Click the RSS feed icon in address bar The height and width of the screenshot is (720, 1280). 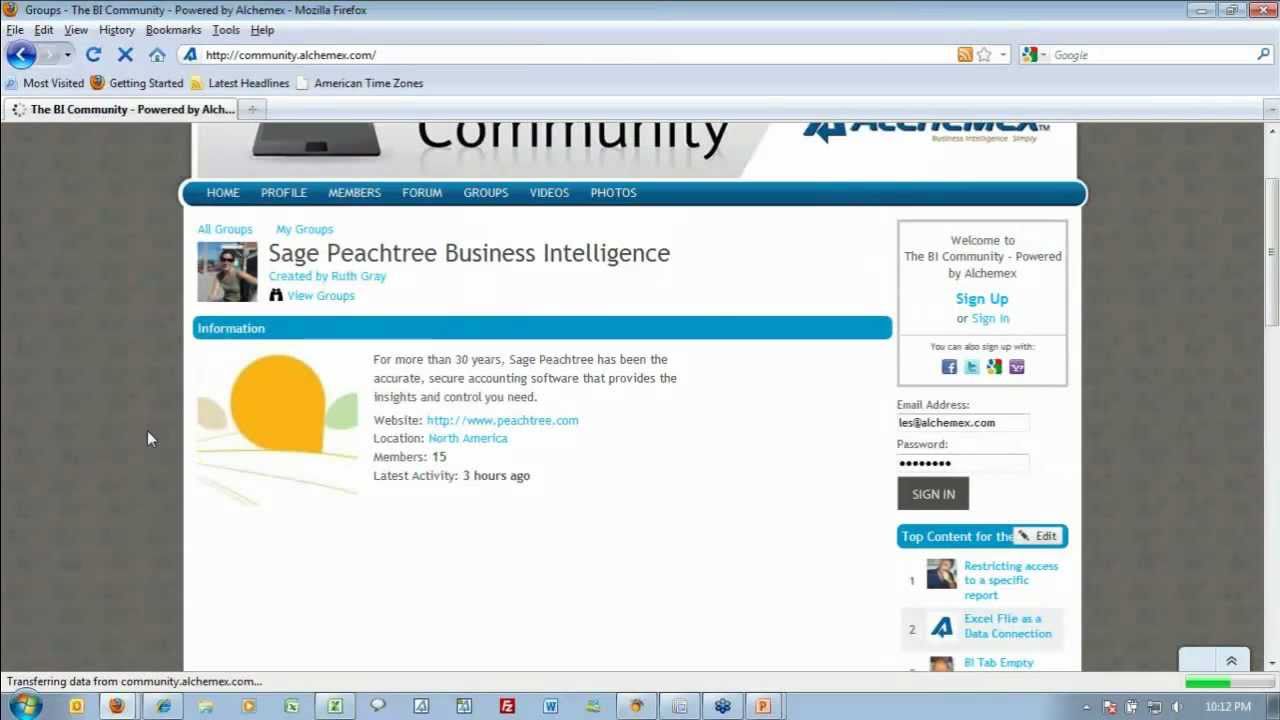[x=965, y=55]
